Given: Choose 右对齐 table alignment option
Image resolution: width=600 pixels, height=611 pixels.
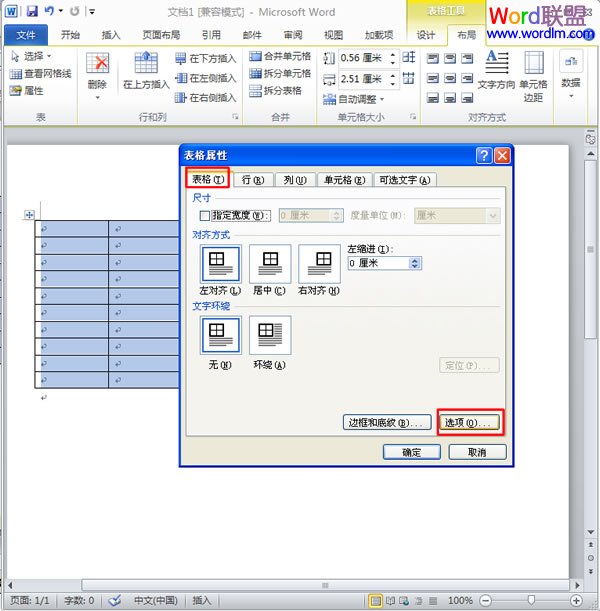Looking at the screenshot, I should pos(319,264).
